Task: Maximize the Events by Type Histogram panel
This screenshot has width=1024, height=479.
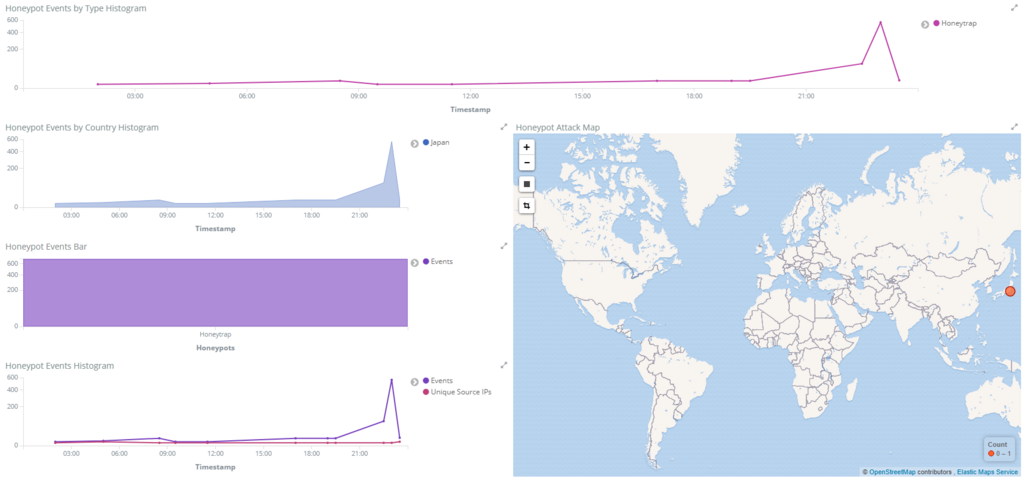Action: coord(1014,8)
